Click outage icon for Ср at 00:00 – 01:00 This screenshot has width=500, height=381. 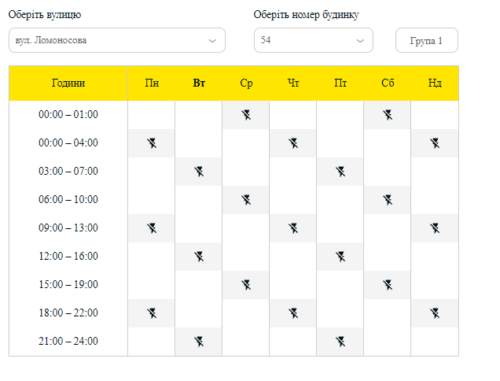pyautogui.click(x=246, y=115)
